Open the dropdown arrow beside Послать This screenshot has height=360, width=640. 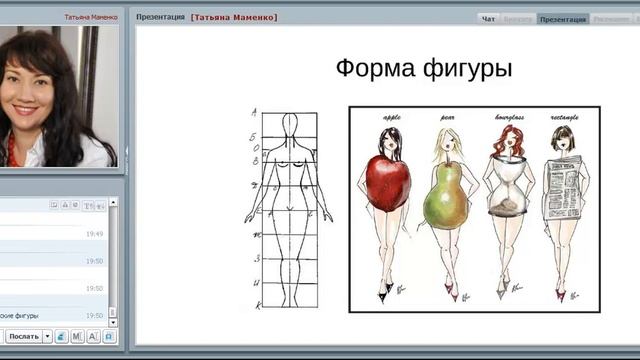point(48,336)
